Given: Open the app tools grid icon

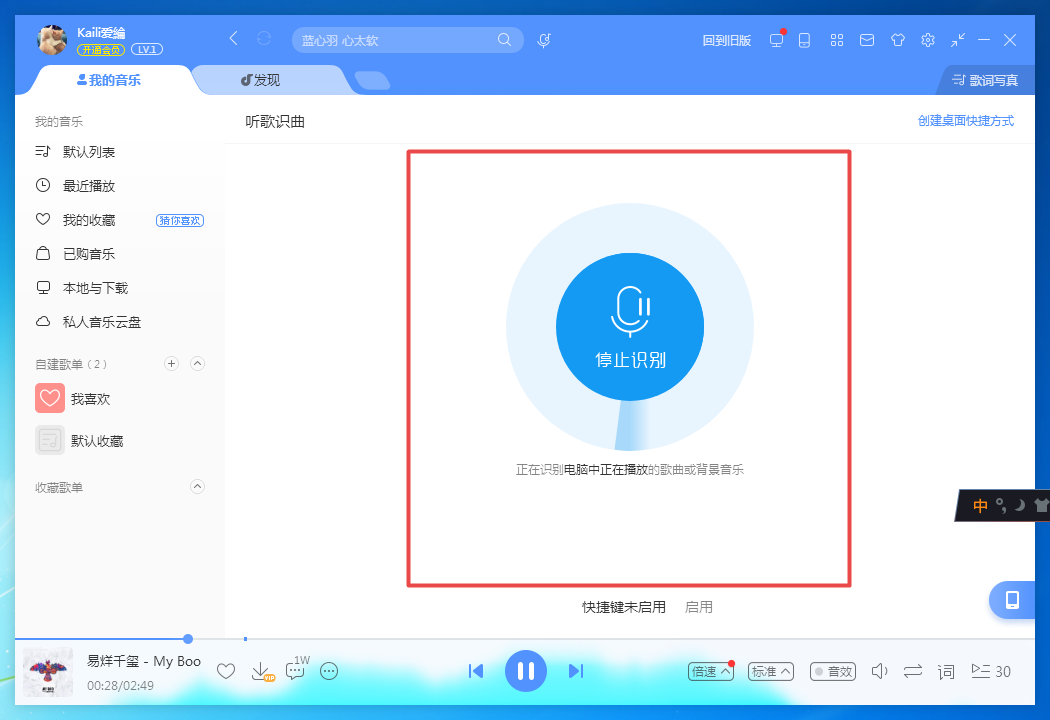Looking at the screenshot, I should (x=837, y=40).
